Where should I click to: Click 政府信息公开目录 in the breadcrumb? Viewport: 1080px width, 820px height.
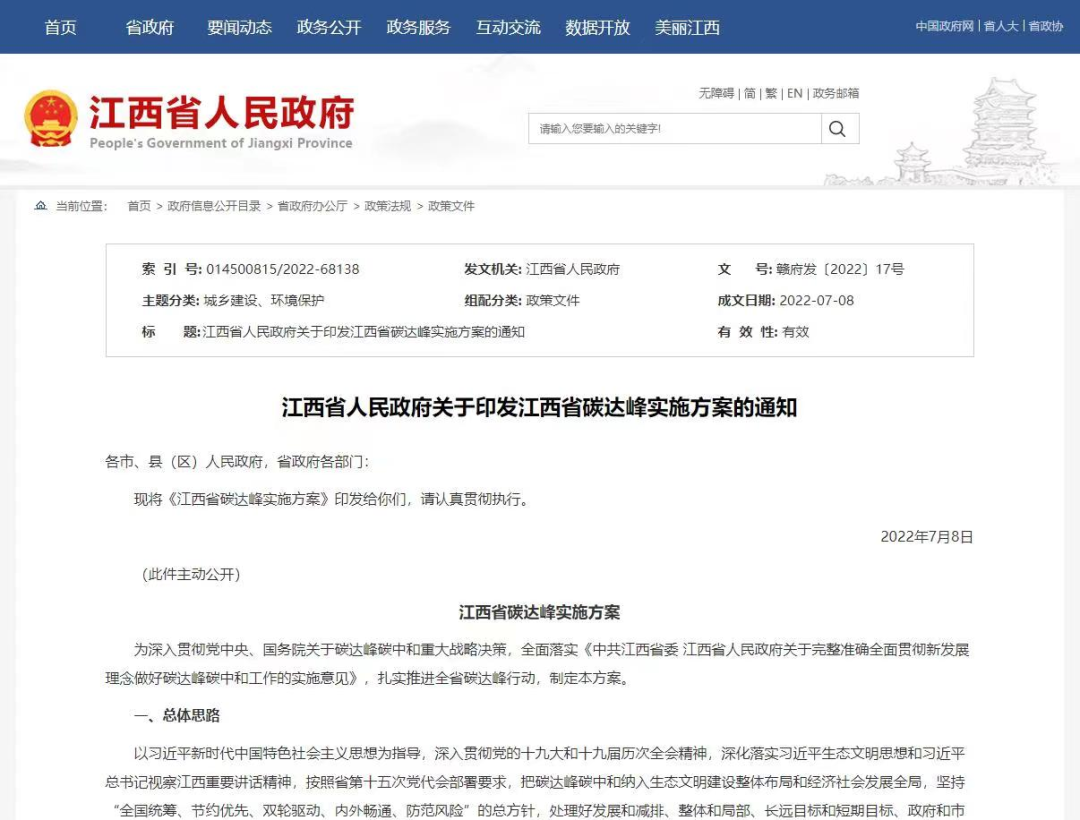pyautogui.click(x=214, y=206)
